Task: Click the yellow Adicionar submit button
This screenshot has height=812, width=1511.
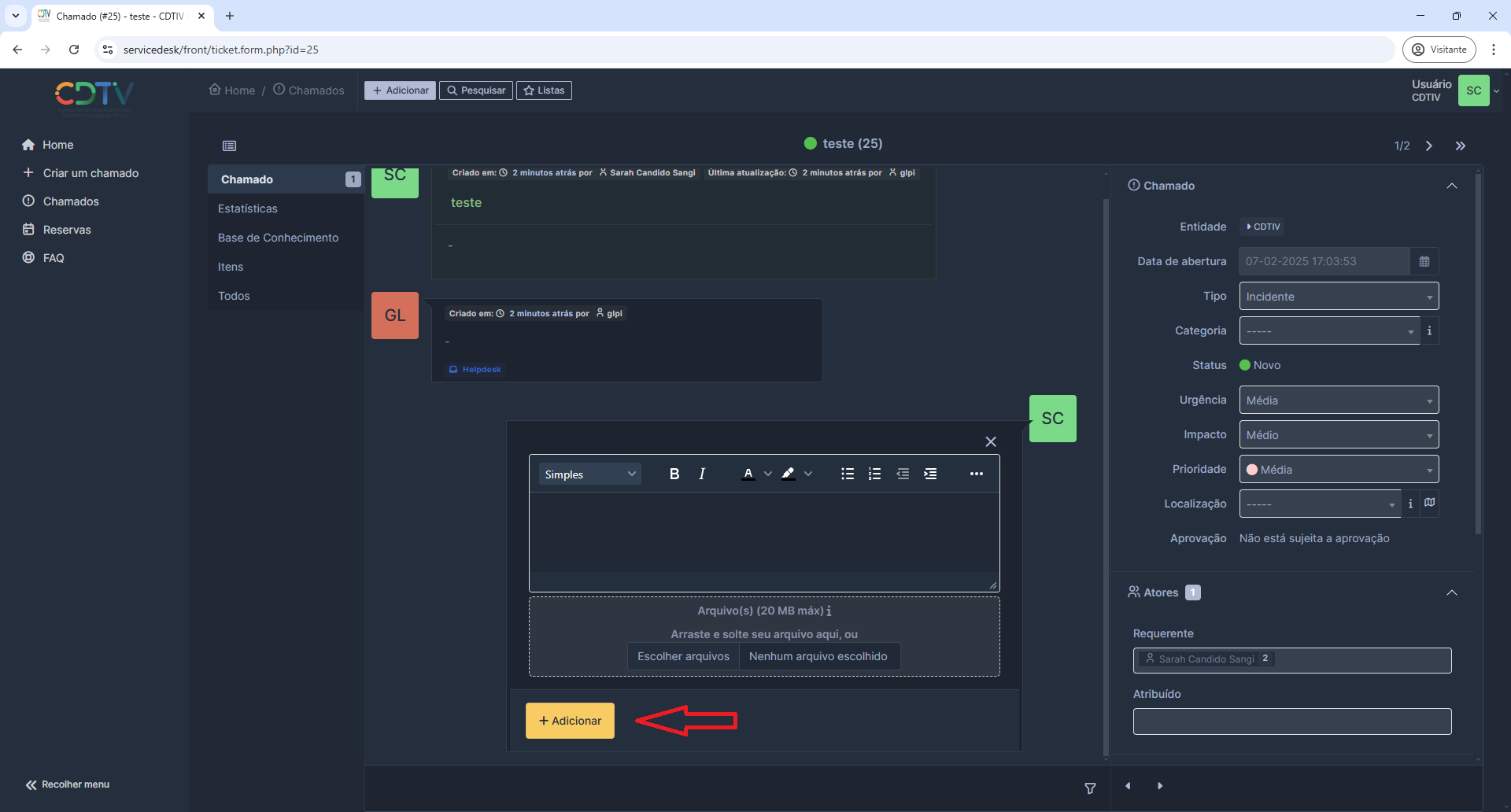Action: point(570,721)
